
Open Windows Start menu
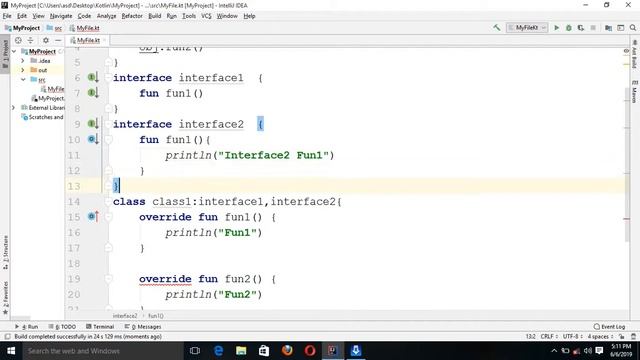coord(11,351)
